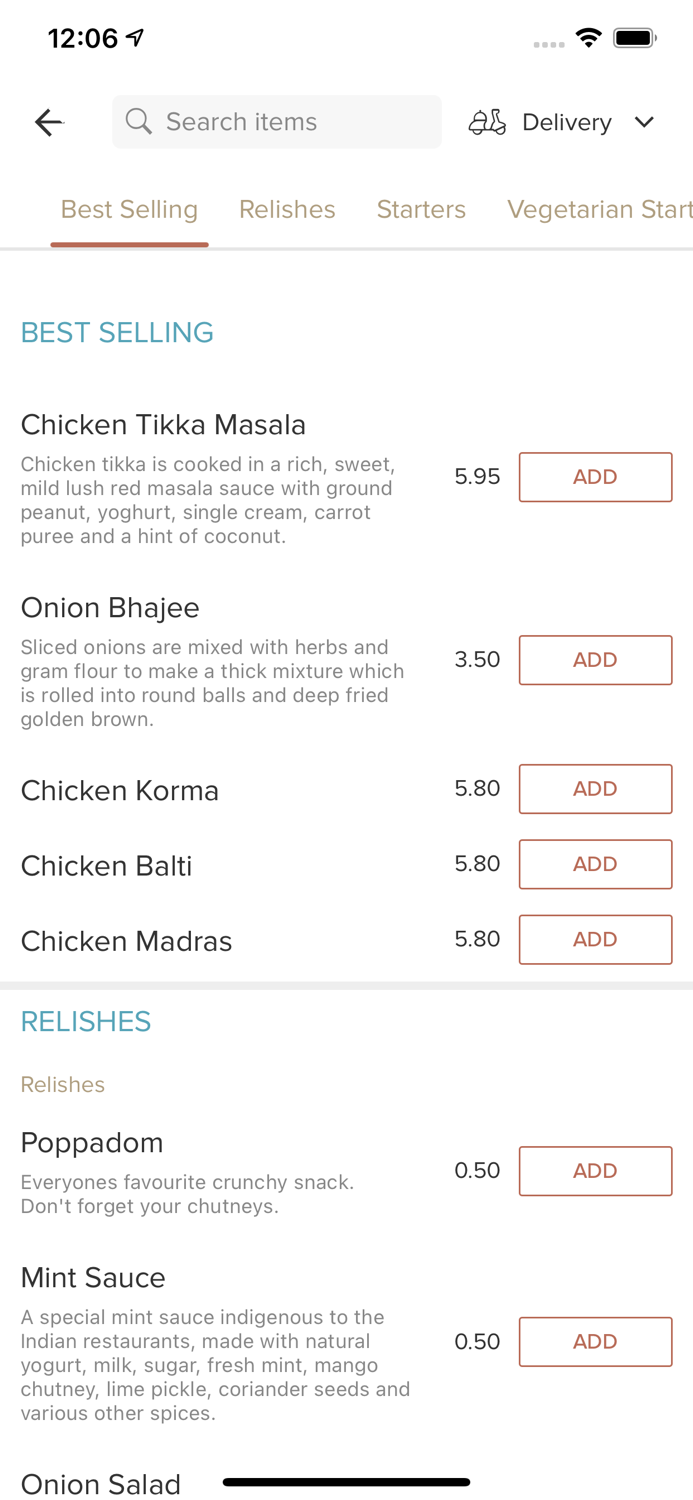Switch to the Relishes tab

287,210
